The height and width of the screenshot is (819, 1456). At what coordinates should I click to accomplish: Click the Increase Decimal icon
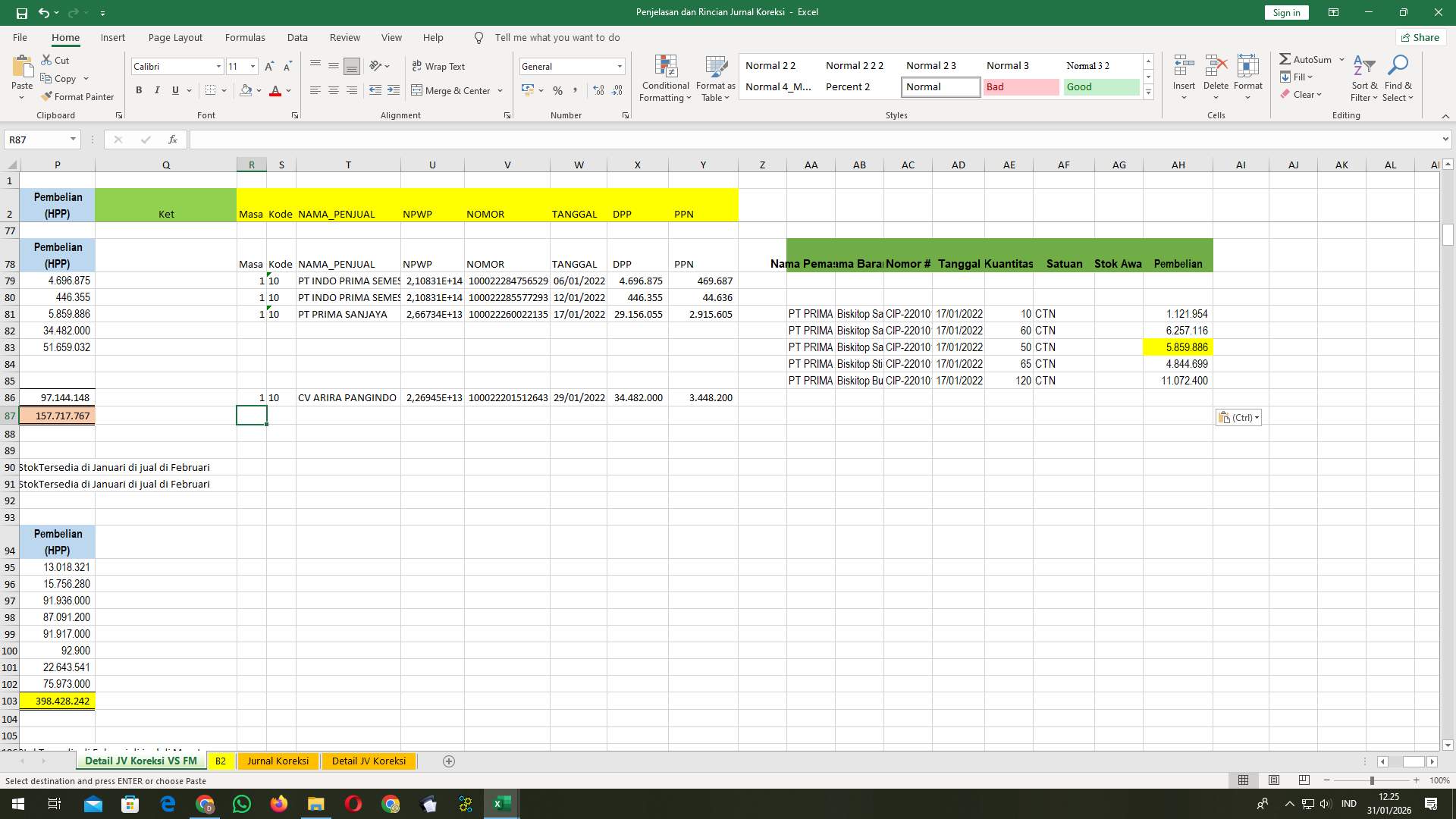click(598, 90)
